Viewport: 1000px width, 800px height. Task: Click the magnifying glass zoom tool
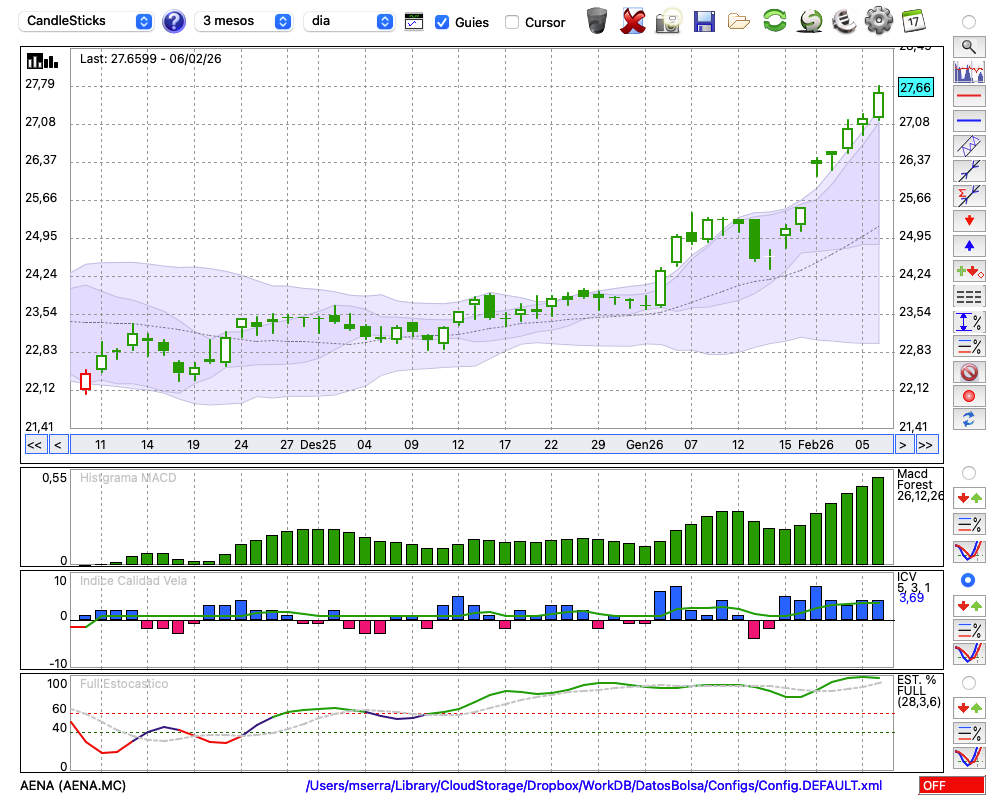tap(968, 46)
